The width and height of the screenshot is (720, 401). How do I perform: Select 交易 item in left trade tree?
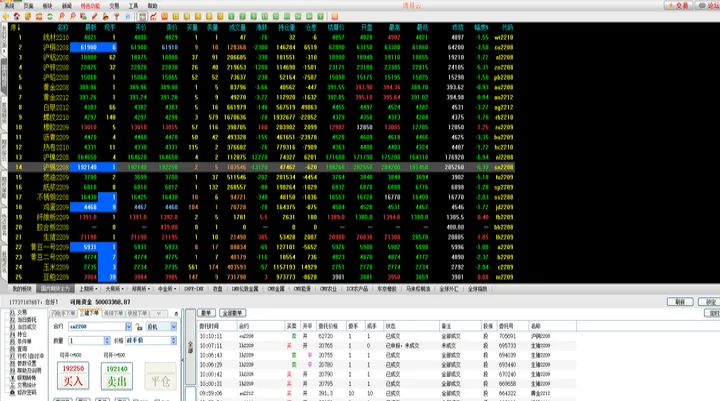coord(22,311)
